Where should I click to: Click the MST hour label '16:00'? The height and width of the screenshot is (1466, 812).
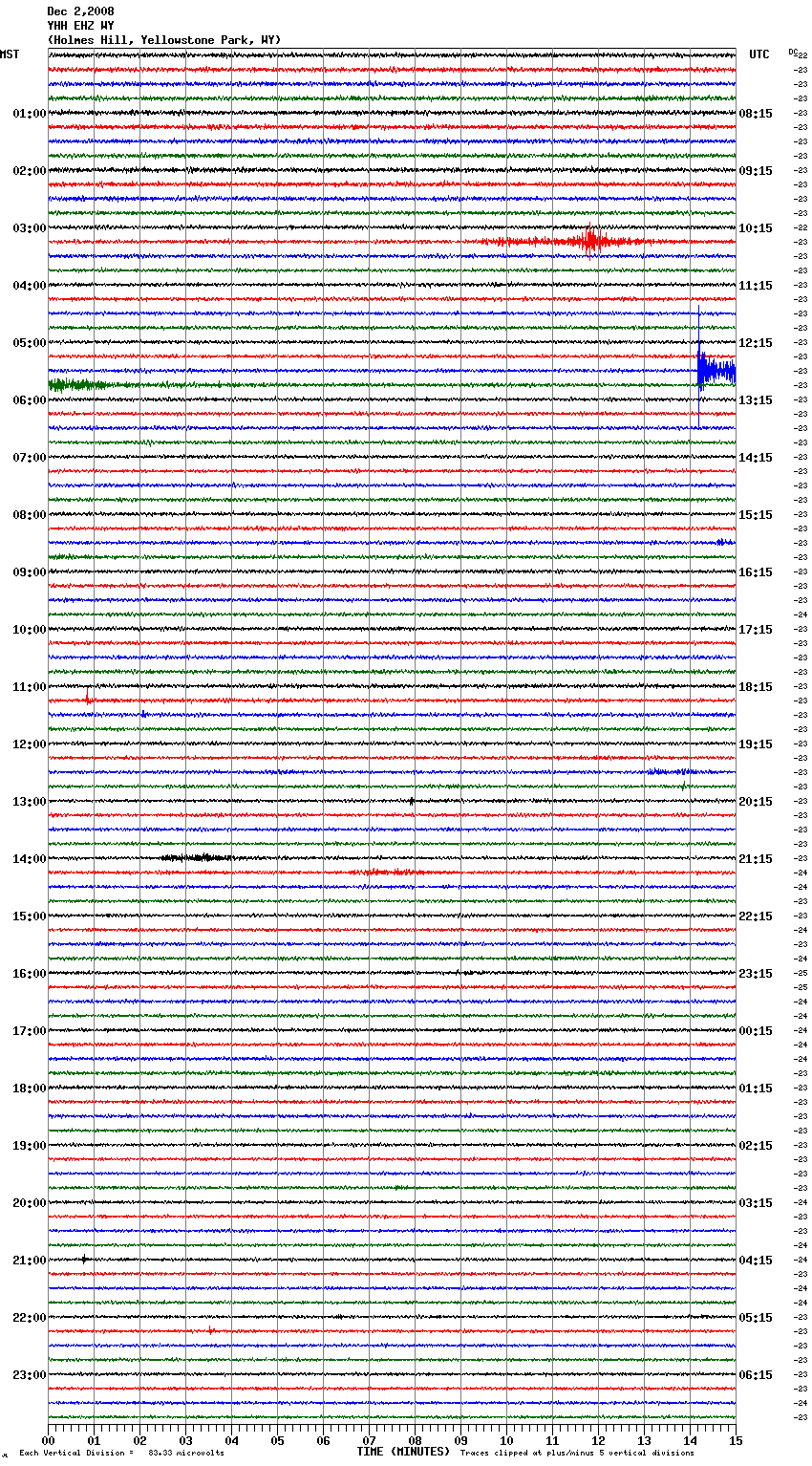(30, 974)
